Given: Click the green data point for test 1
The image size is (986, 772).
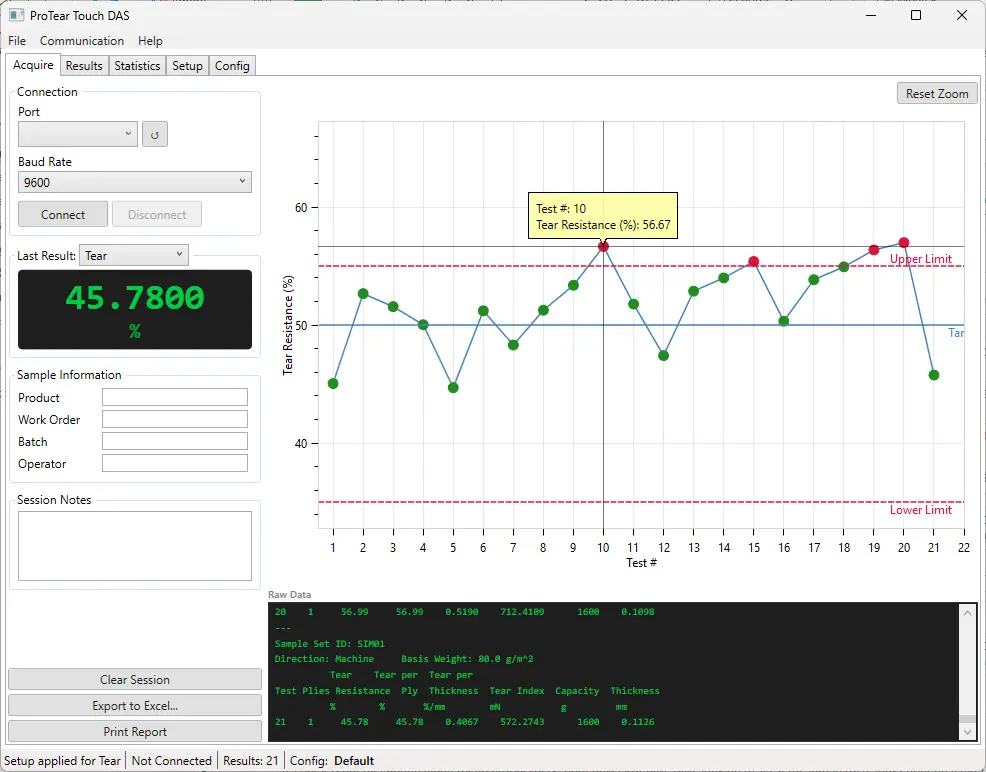Looking at the screenshot, I should (x=333, y=383).
